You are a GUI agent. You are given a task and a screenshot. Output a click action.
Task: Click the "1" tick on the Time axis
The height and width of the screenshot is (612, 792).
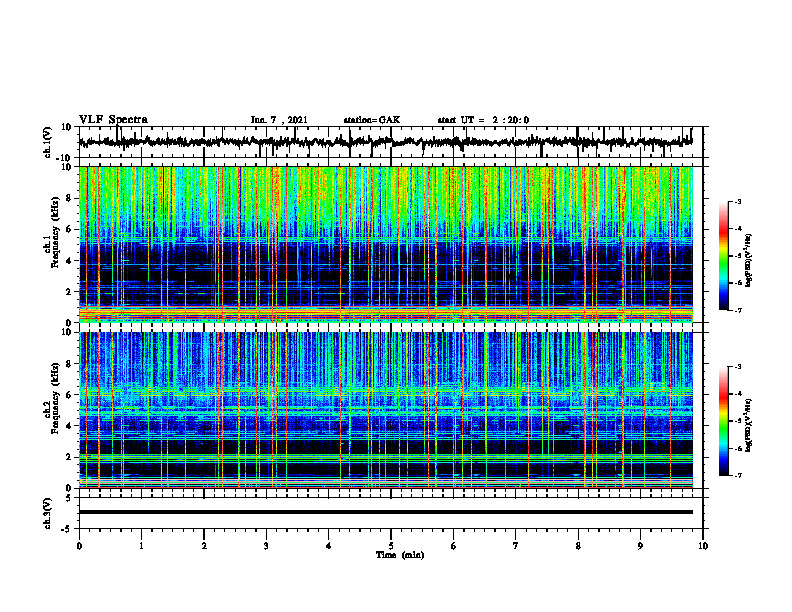click(141, 546)
